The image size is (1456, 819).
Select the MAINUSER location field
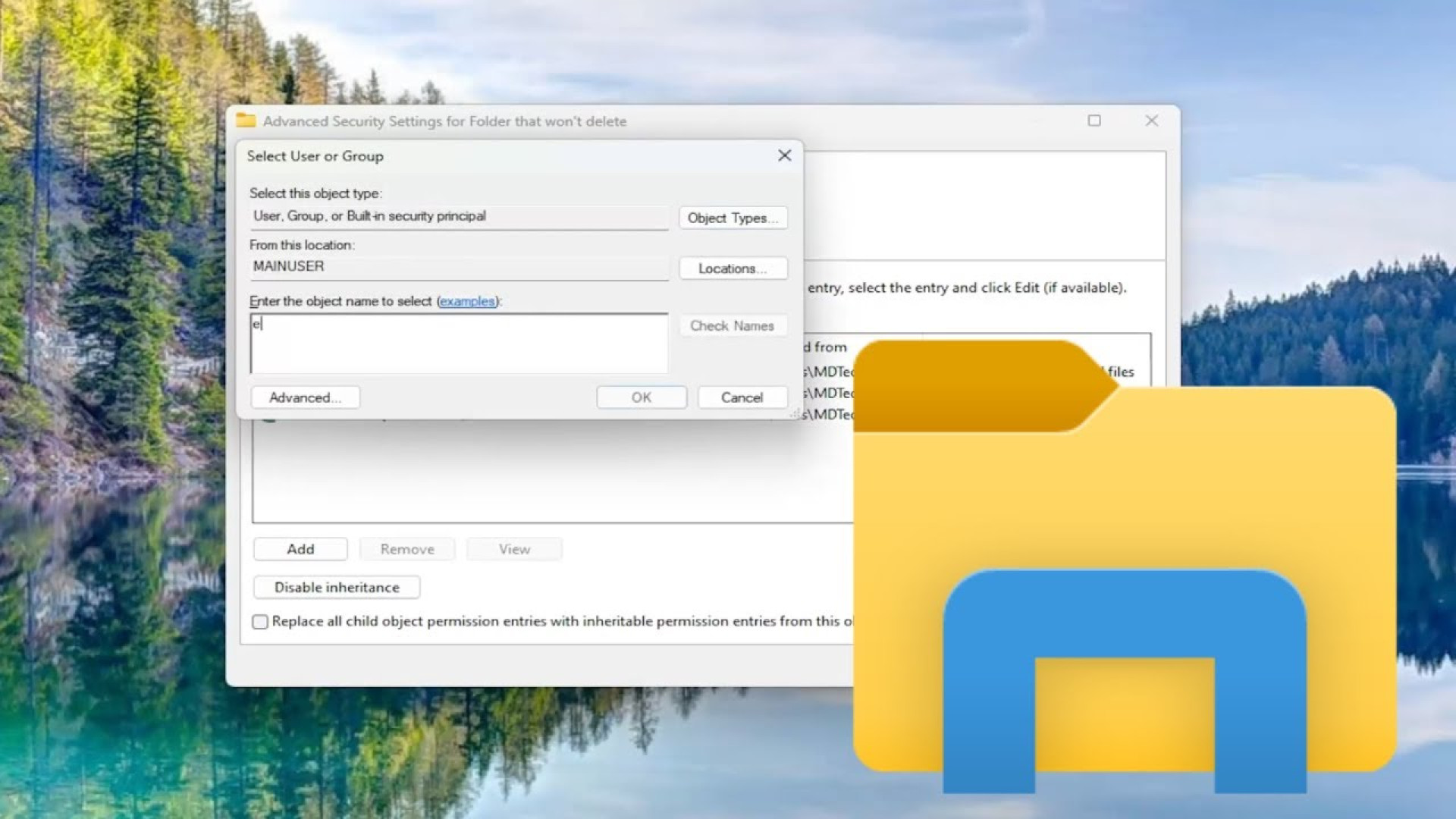click(x=459, y=267)
